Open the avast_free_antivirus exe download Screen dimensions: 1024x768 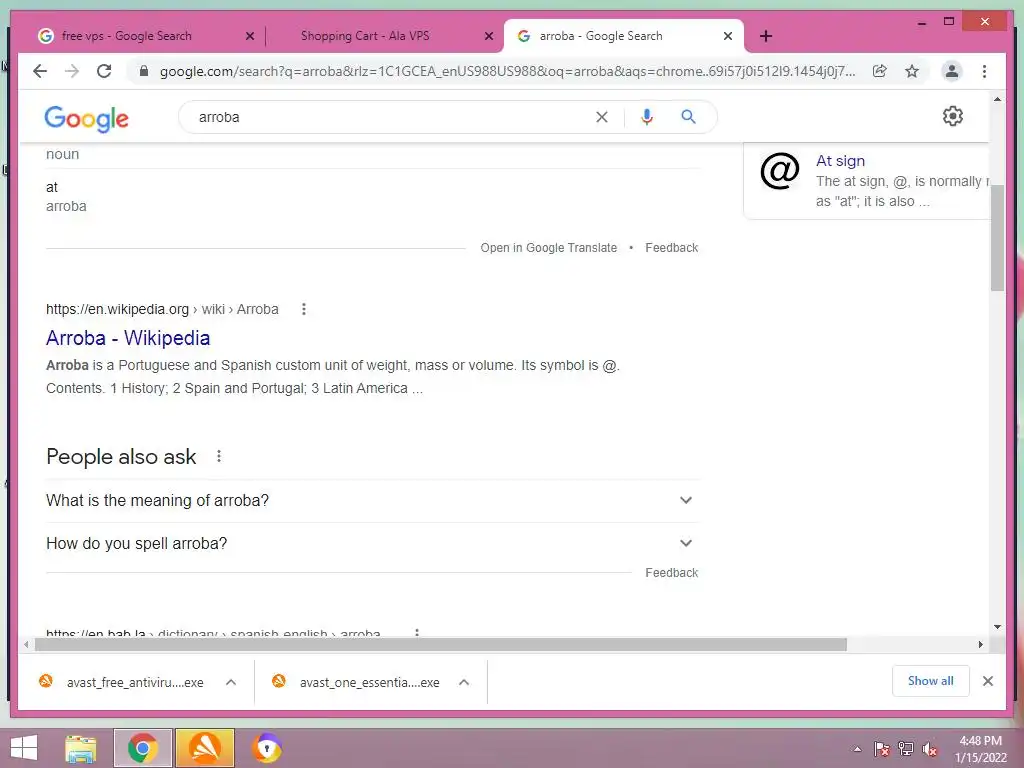[135, 682]
